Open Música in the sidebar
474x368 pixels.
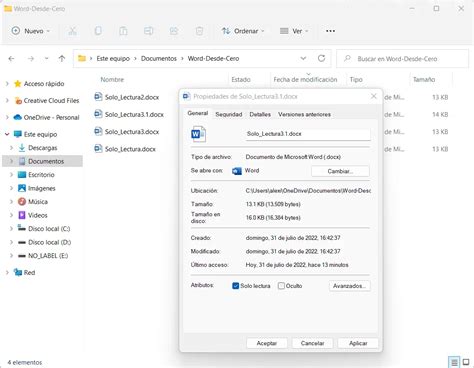38,202
